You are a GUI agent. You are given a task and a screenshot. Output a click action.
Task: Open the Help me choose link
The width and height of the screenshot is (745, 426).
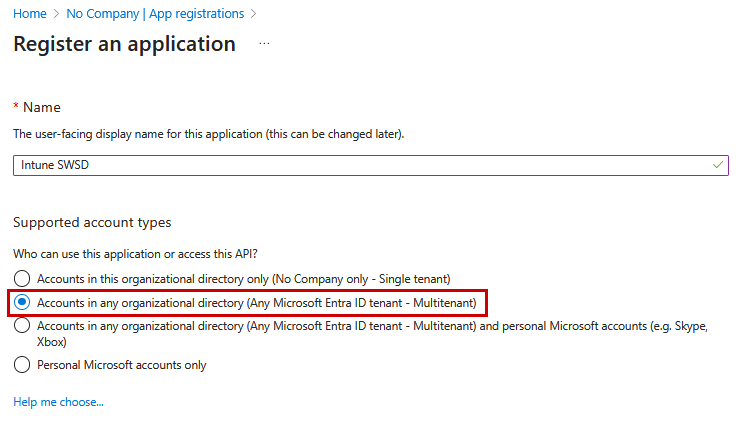coord(58,402)
